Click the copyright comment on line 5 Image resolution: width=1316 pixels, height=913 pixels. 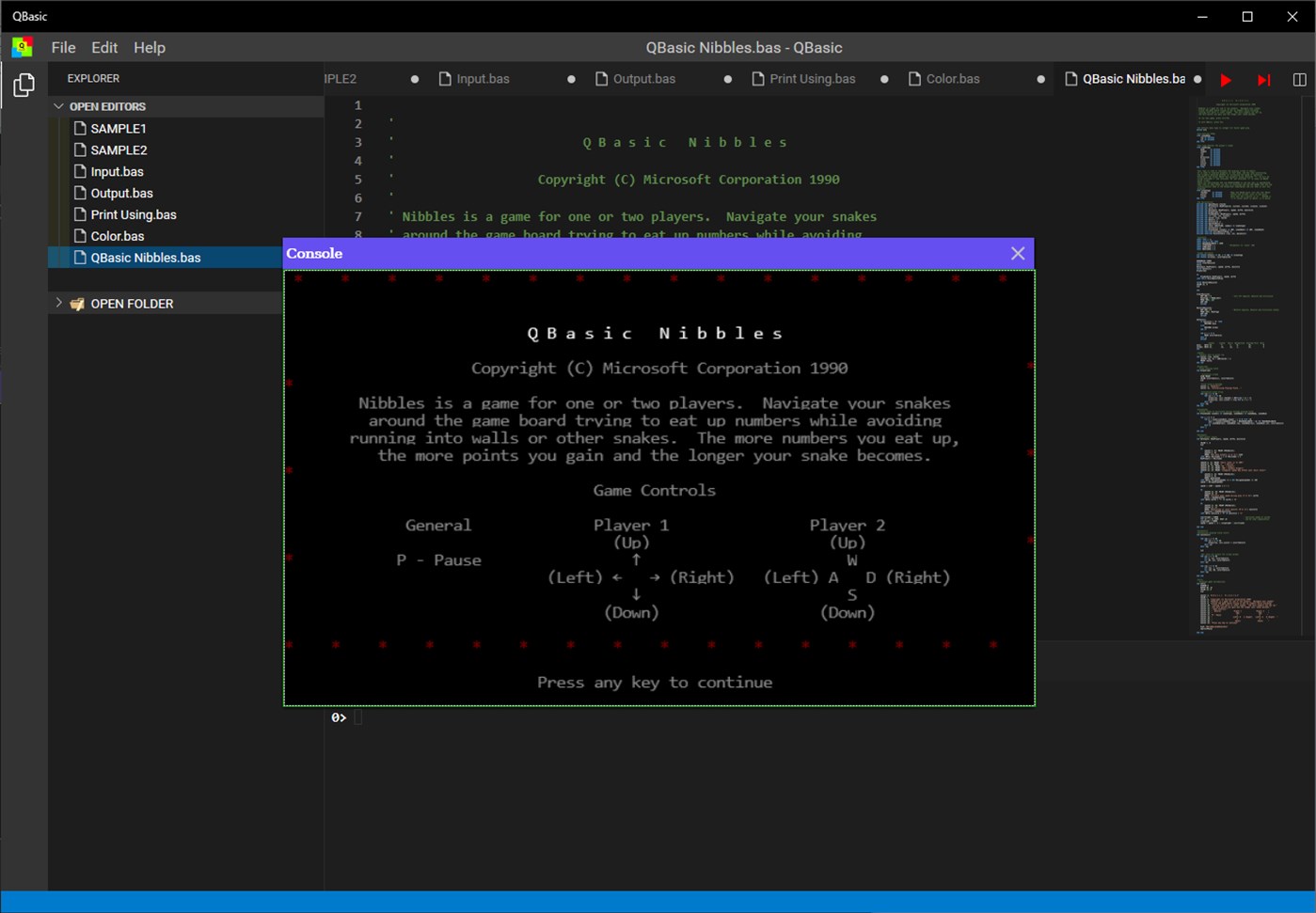click(689, 180)
